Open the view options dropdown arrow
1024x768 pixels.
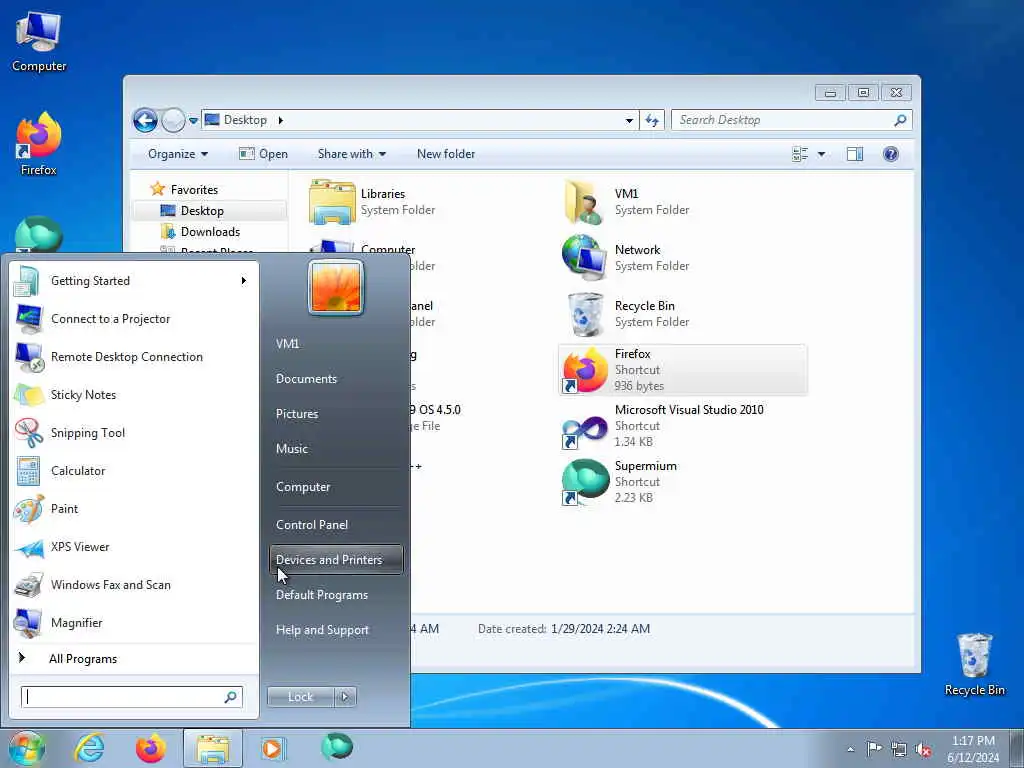click(822, 154)
